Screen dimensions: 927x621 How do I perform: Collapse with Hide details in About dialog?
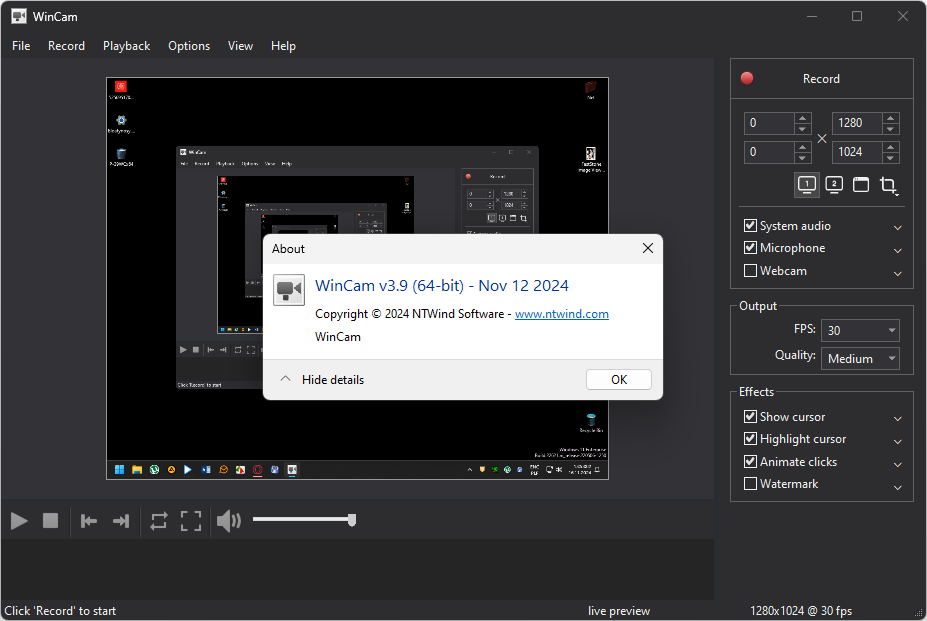[322, 380]
